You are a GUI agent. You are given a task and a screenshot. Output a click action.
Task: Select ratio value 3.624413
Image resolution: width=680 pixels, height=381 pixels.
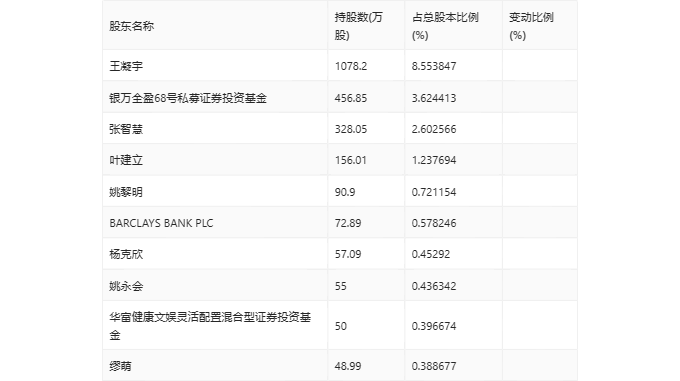coord(434,98)
